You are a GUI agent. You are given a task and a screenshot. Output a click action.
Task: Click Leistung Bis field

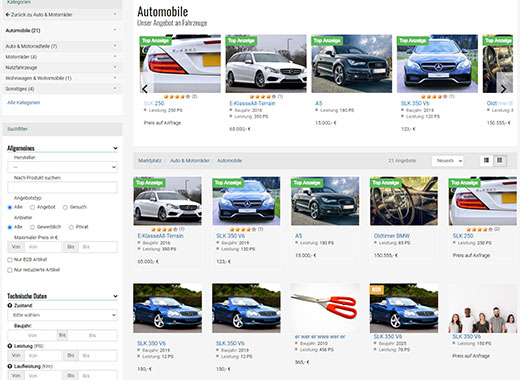point(98,356)
